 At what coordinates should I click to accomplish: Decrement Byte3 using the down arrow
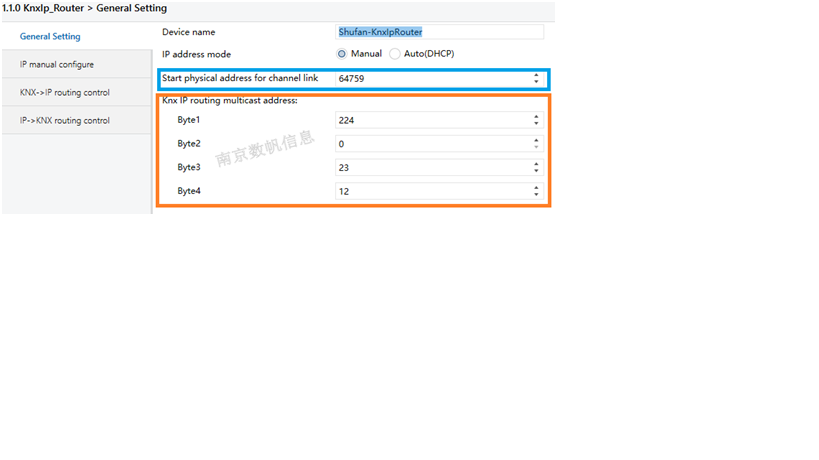click(x=537, y=172)
